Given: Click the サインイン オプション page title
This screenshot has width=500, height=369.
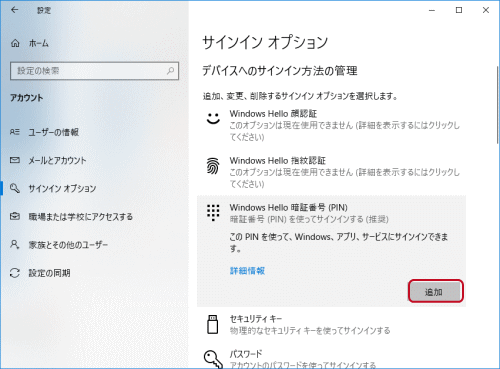Looking at the screenshot, I should 265,43.
